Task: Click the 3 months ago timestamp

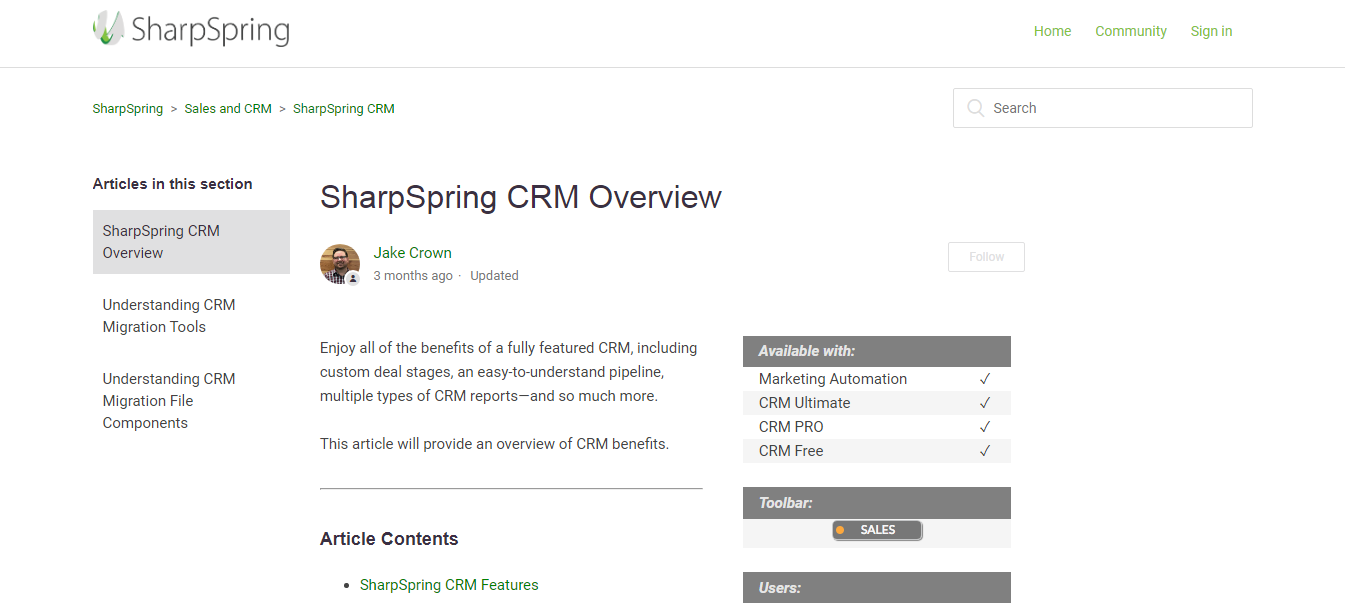Action: click(x=413, y=276)
